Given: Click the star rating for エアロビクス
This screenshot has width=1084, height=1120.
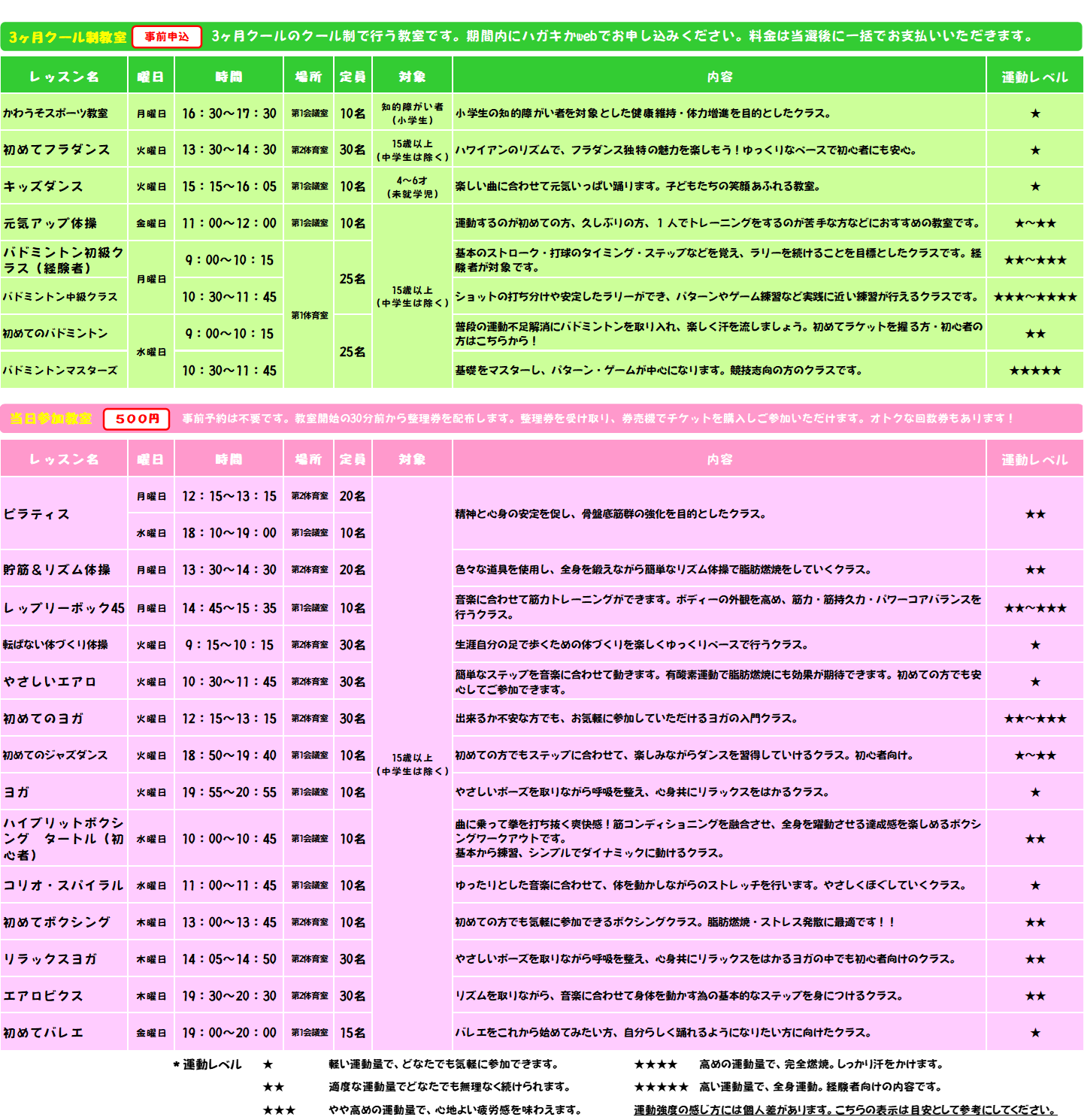Looking at the screenshot, I should click(1034, 996).
